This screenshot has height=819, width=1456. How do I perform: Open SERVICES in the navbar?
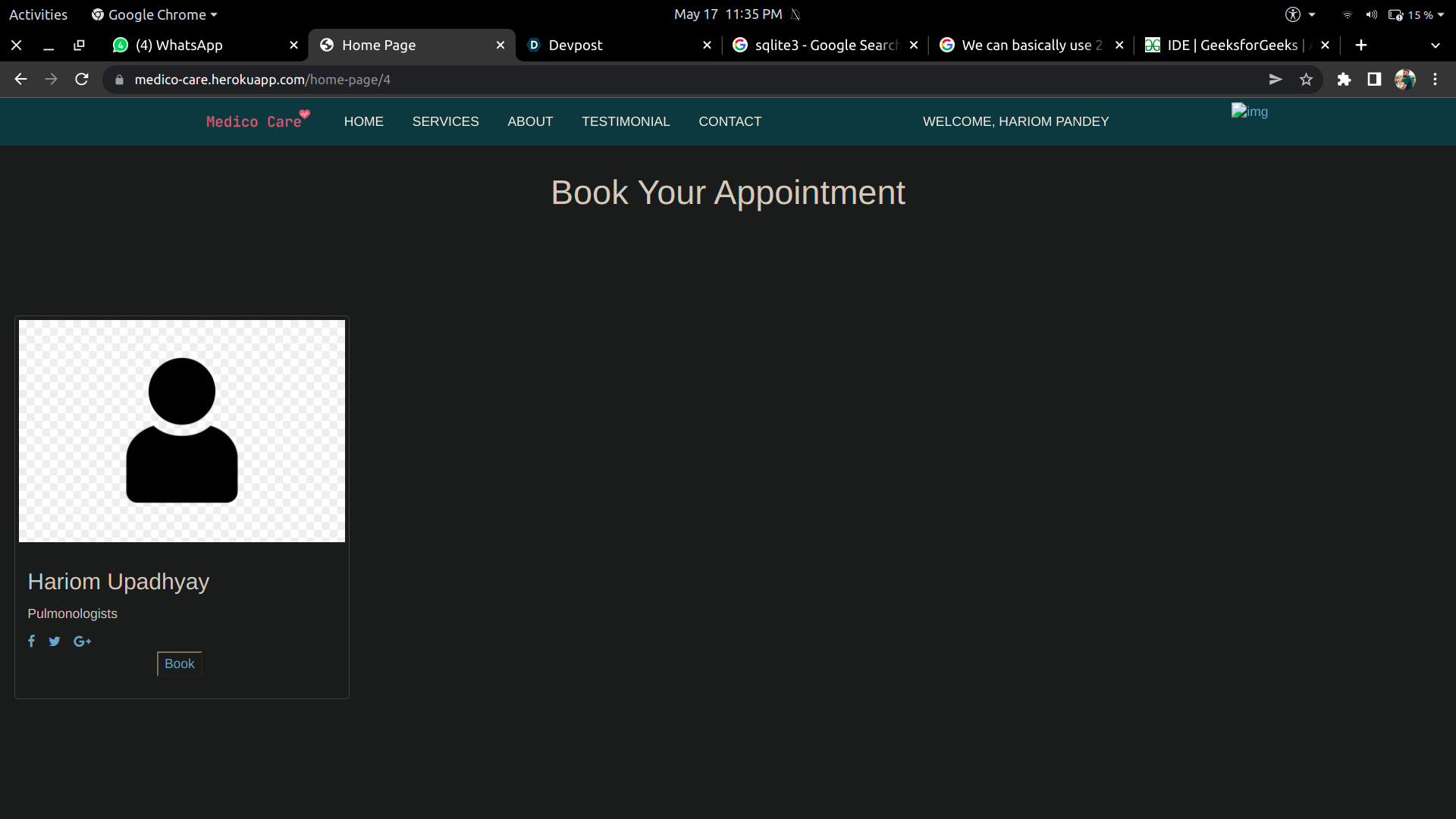[x=445, y=121]
